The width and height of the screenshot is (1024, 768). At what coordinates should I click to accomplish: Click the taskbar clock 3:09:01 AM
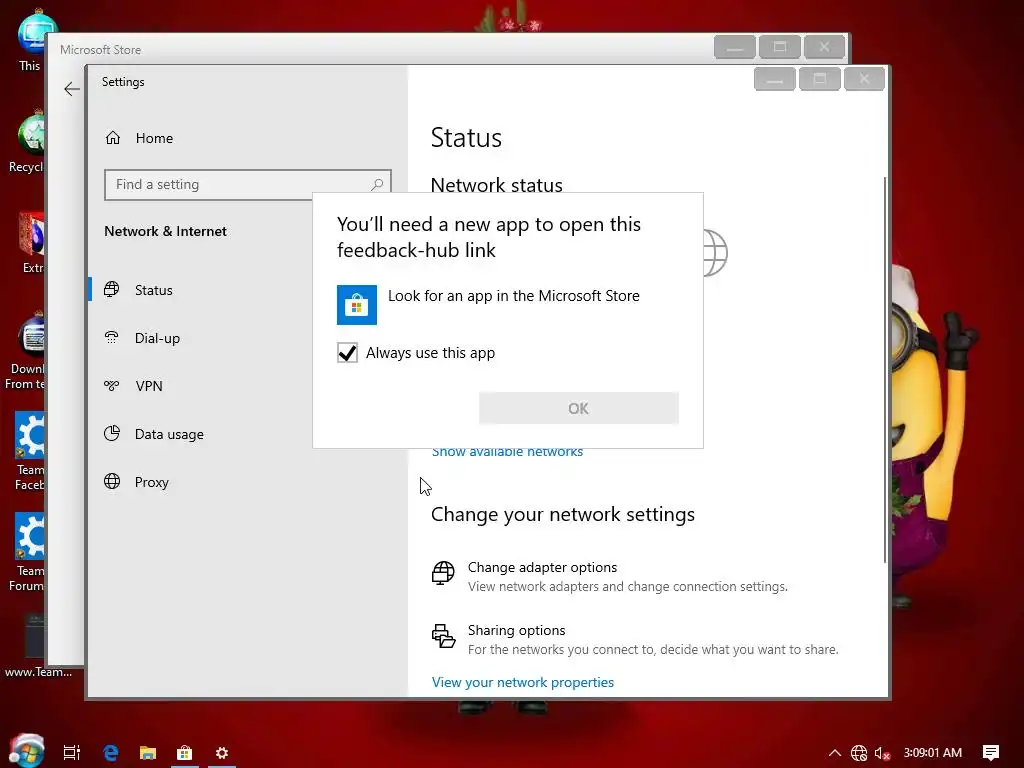tap(933, 753)
